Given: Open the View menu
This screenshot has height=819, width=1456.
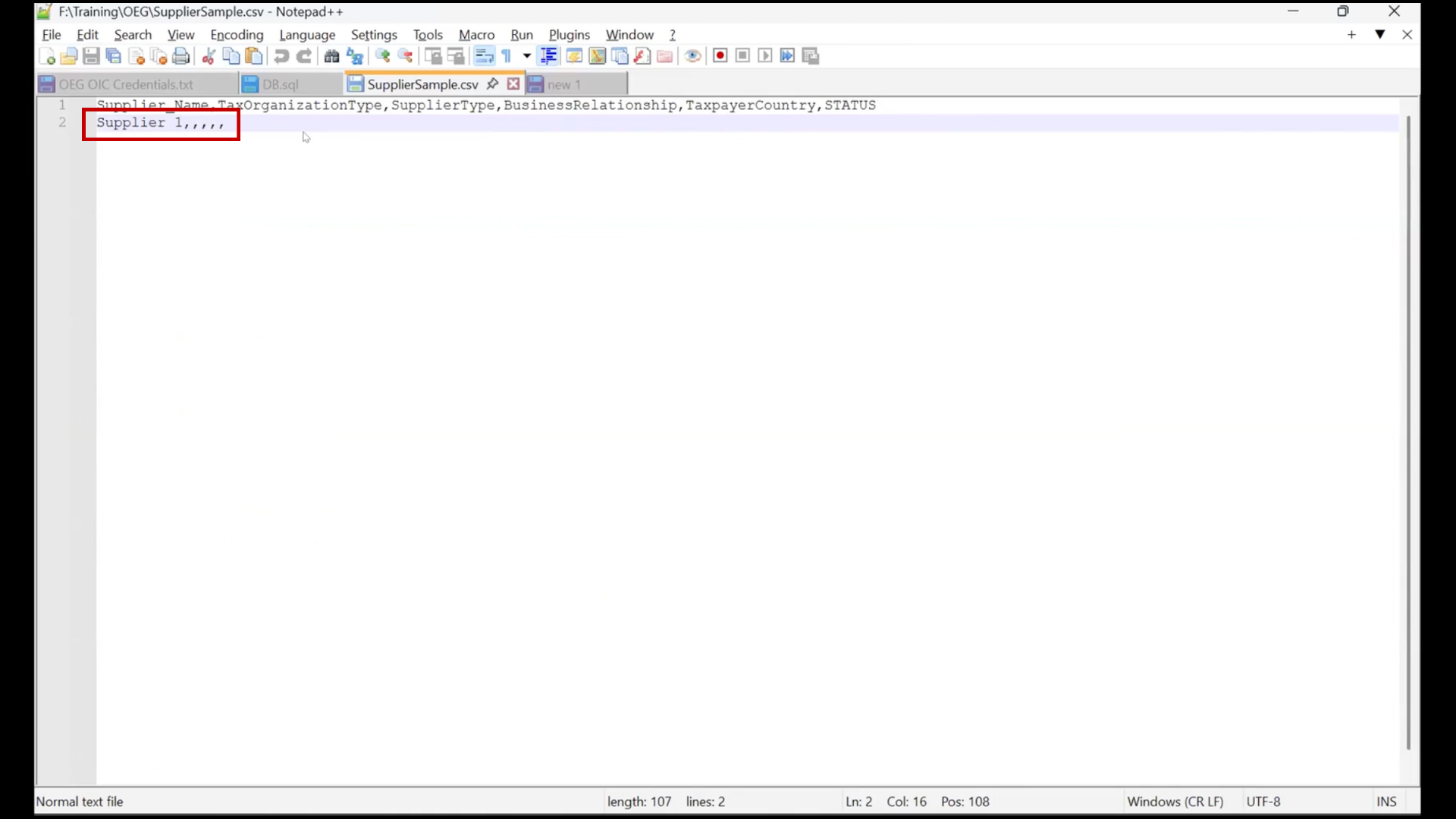Looking at the screenshot, I should 180,35.
